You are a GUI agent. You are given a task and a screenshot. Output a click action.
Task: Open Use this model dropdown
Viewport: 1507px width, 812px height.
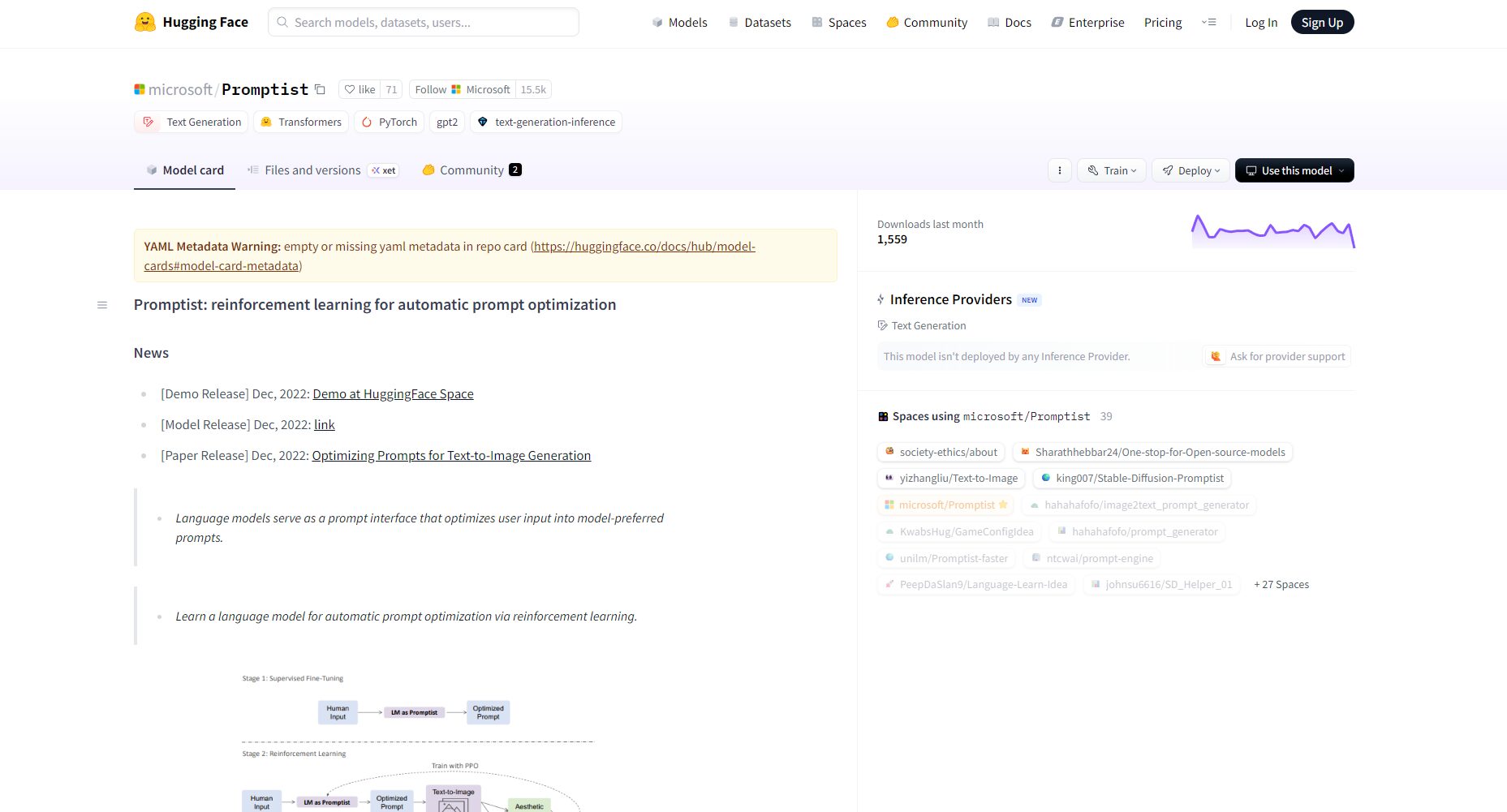(x=1294, y=170)
